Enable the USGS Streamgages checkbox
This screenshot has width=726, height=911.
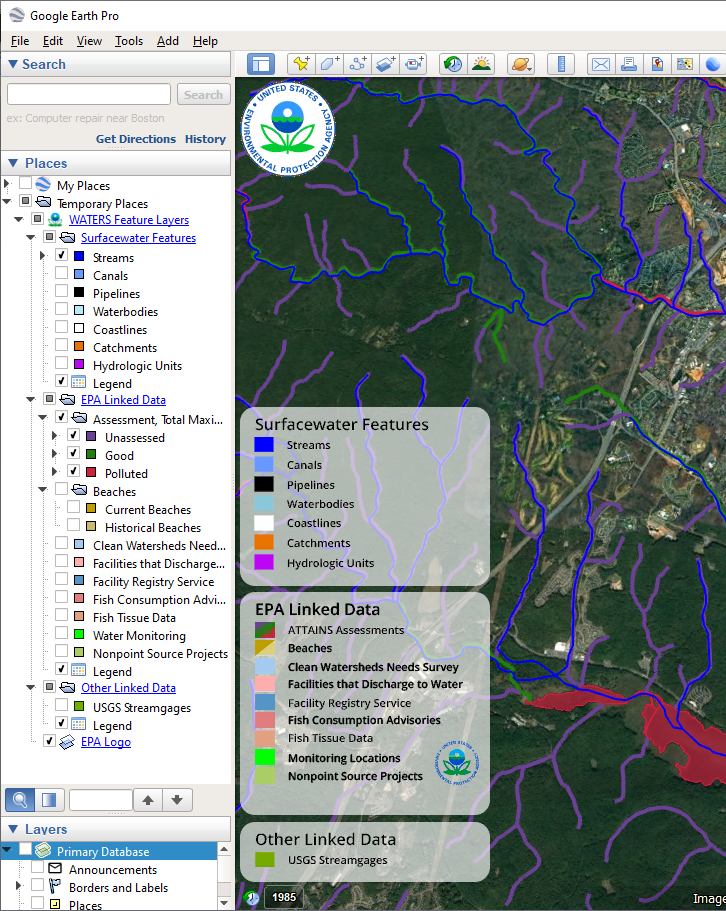click(x=61, y=705)
